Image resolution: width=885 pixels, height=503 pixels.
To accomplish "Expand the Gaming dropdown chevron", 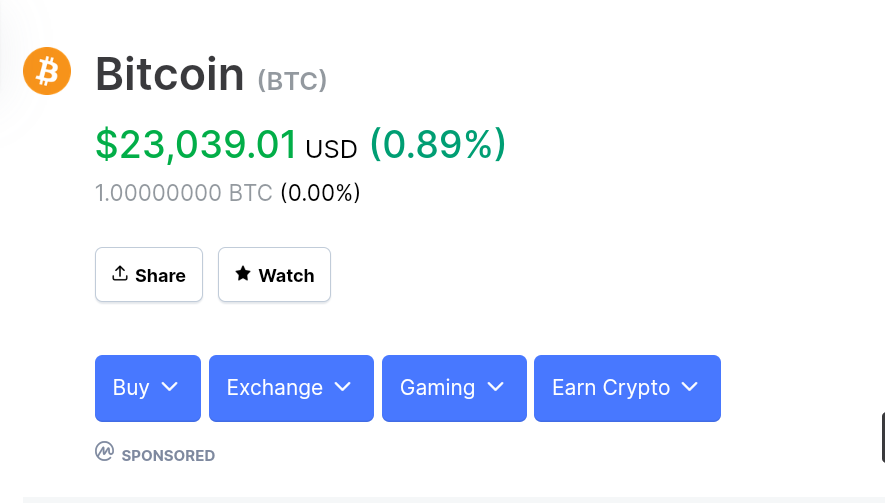I will click(496, 387).
